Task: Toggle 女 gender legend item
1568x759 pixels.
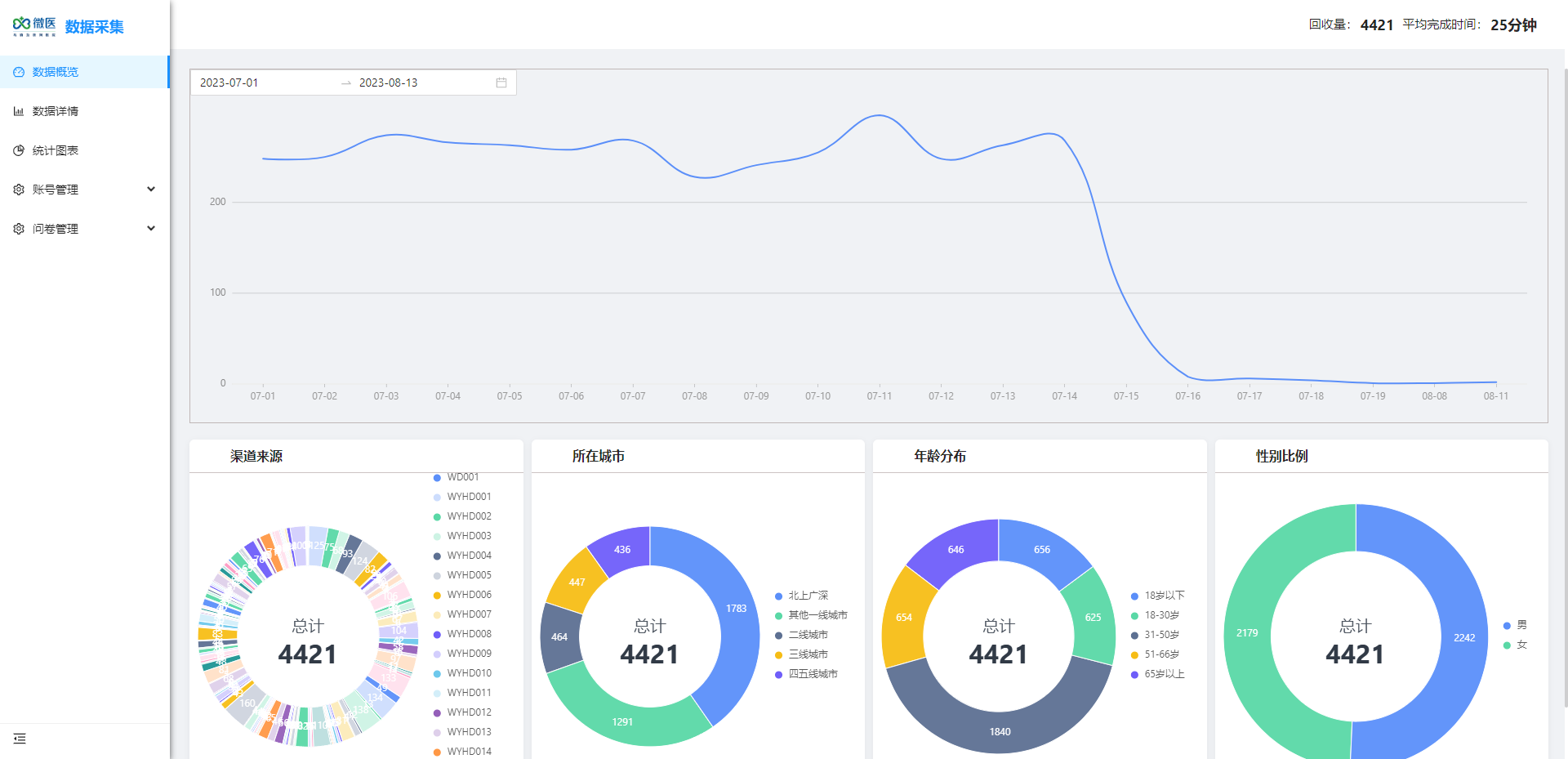Action: click(x=1515, y=645)
